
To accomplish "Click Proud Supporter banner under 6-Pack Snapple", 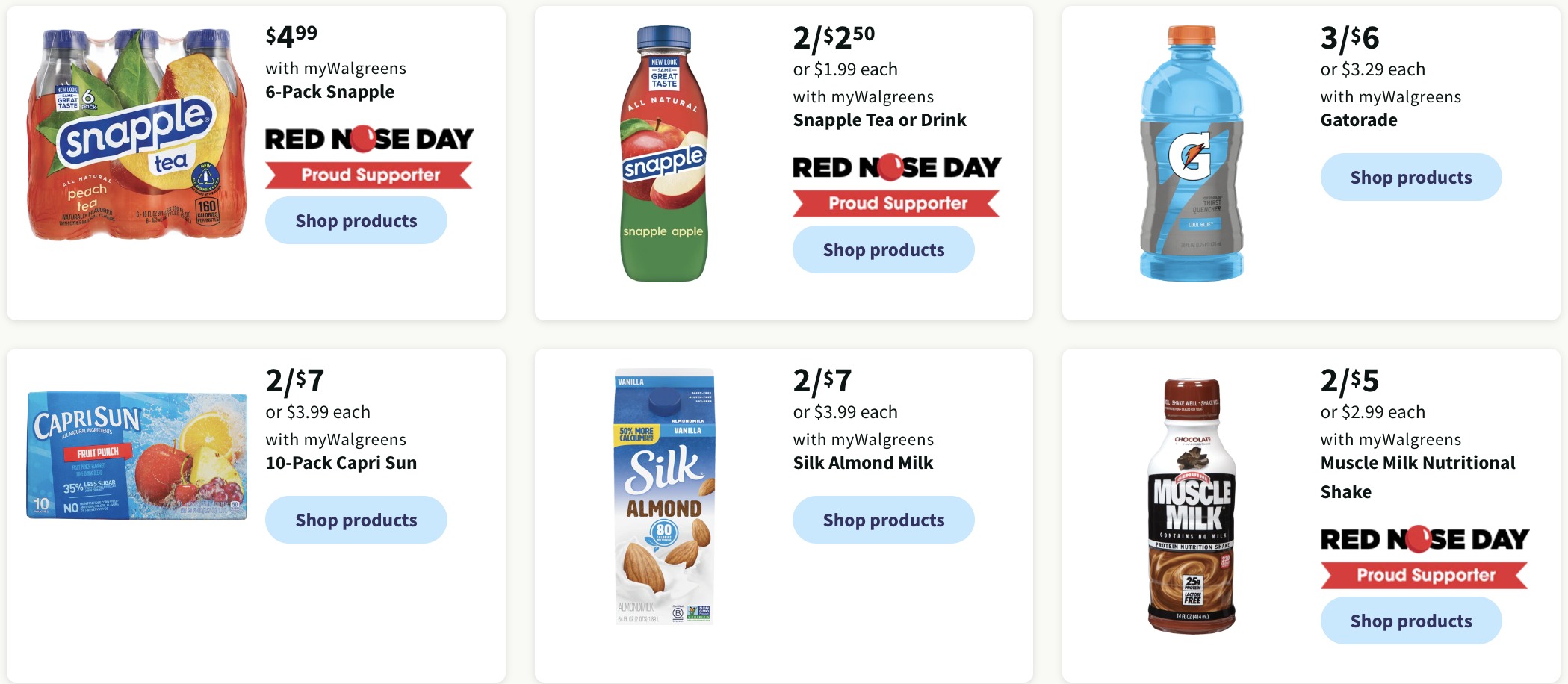I will point(369,175).
